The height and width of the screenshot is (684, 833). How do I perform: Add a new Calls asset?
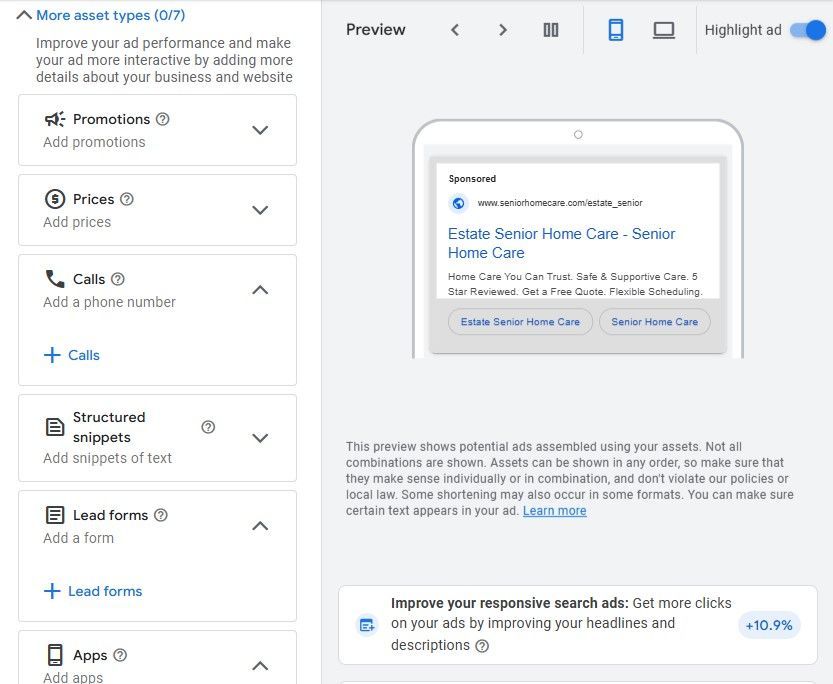[72, 355]
